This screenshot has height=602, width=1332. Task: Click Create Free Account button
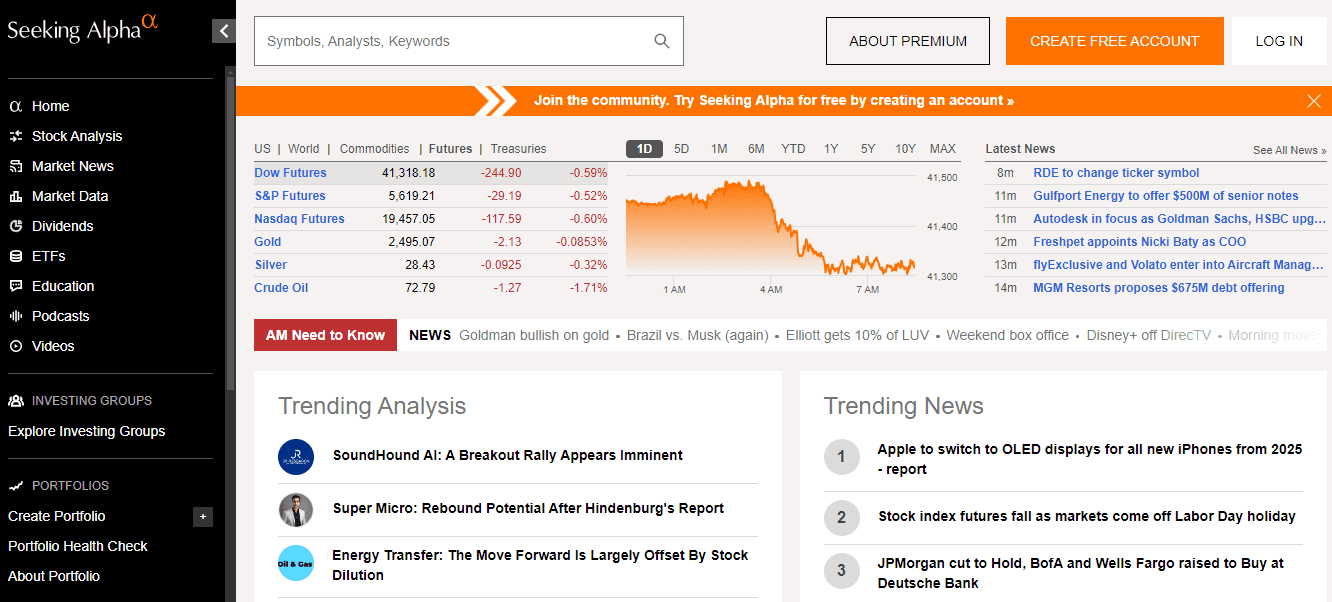(1115, 41)
